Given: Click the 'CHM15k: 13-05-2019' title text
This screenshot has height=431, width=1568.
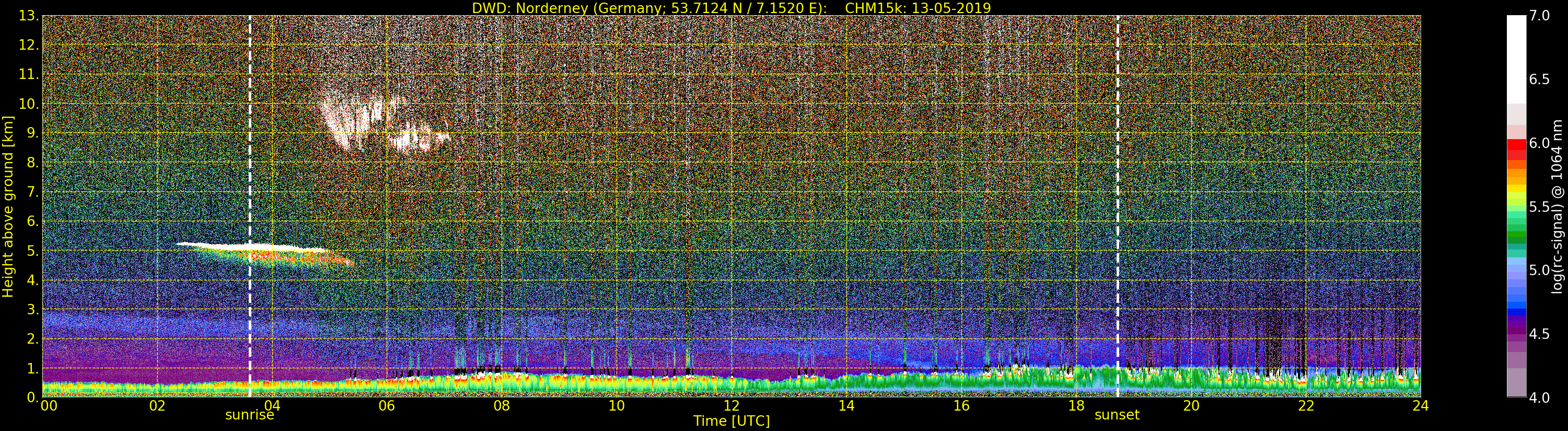Looking at the screenshot, I should tap(918, 8).
